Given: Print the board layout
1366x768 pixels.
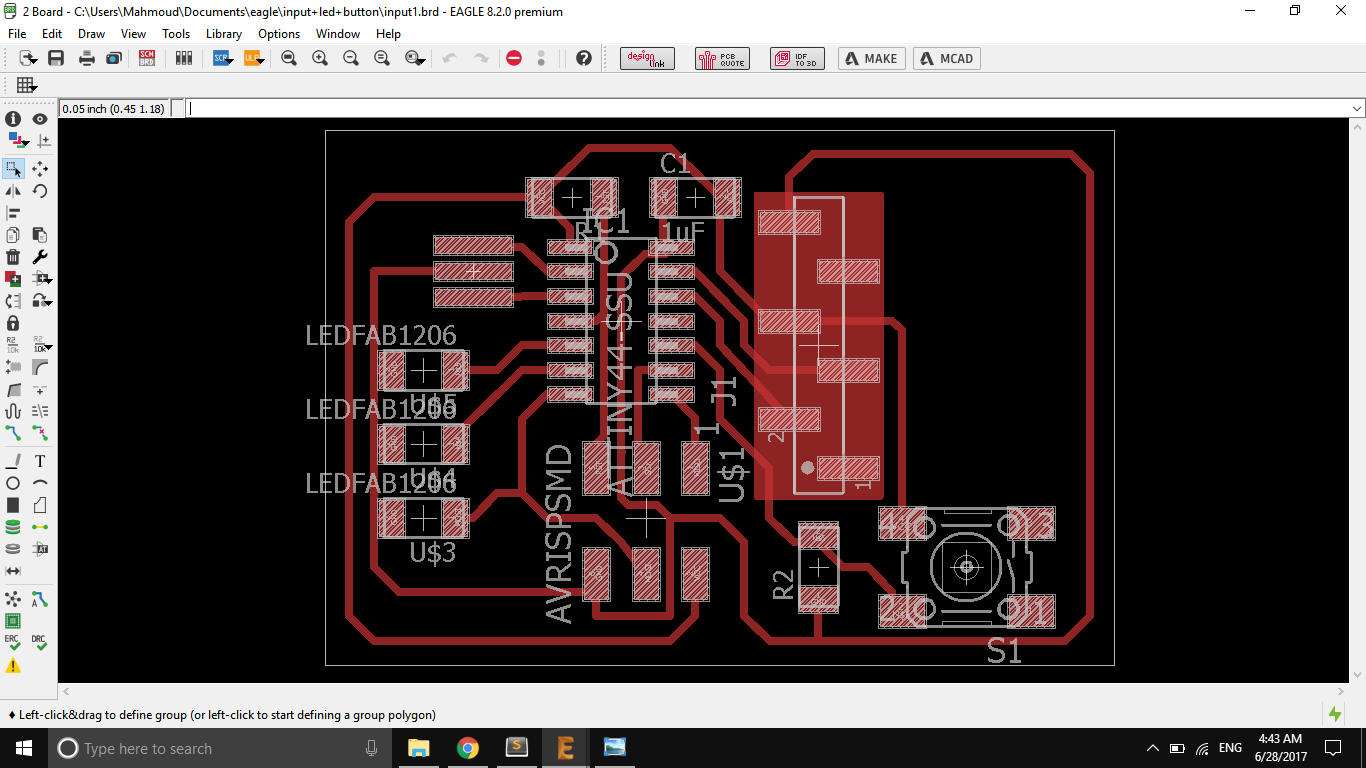Looking at the screenshot, I should (87, 58).
